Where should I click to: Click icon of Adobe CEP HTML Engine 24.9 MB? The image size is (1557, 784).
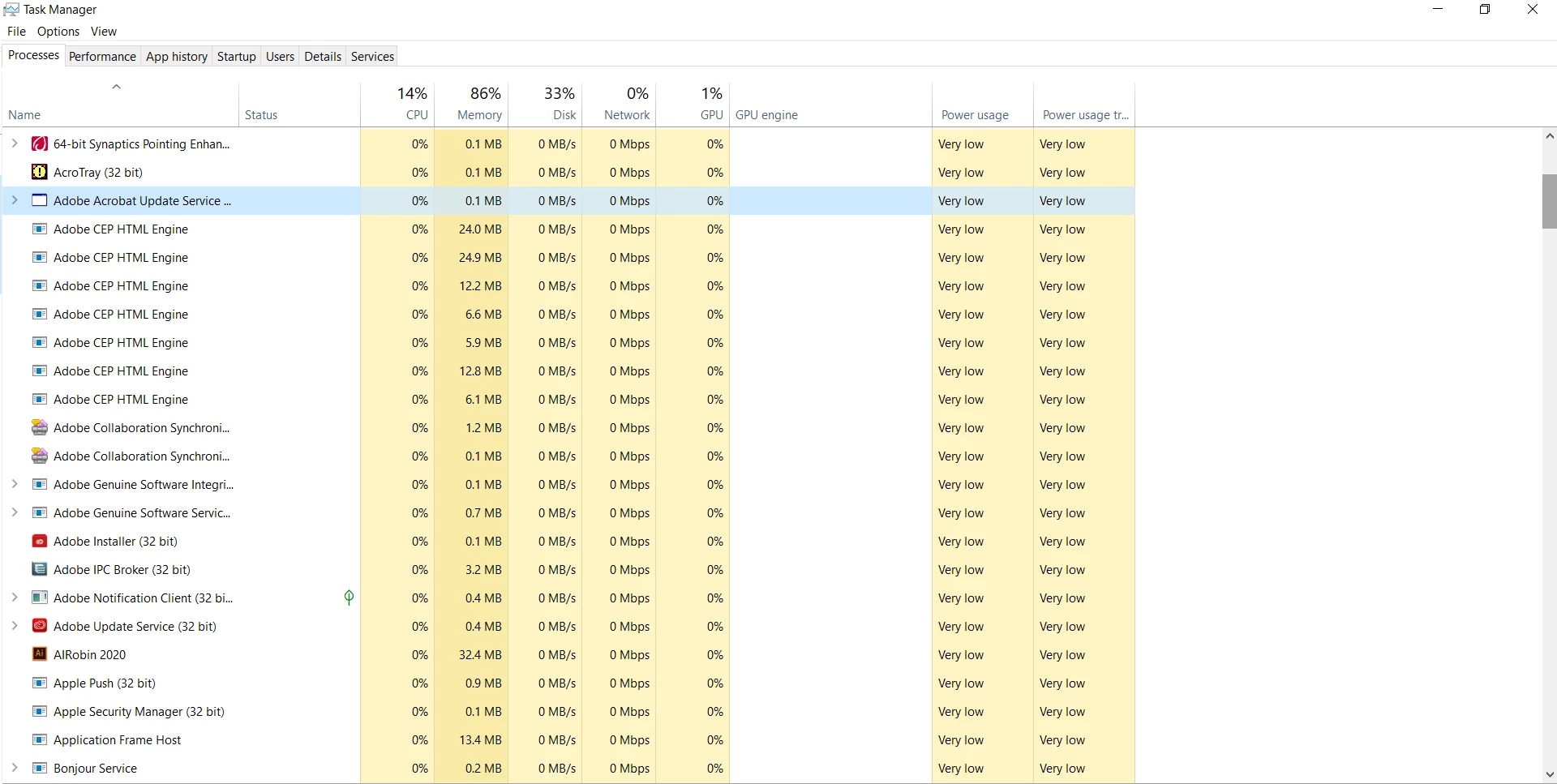tap(39, 258)
